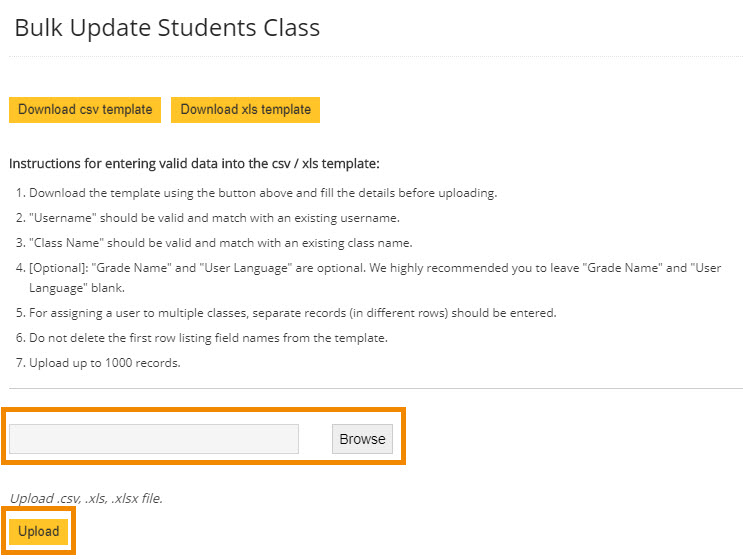743x559 pixels.
Task: Click the dotted line under the page title
Action: tap(375, 56)
